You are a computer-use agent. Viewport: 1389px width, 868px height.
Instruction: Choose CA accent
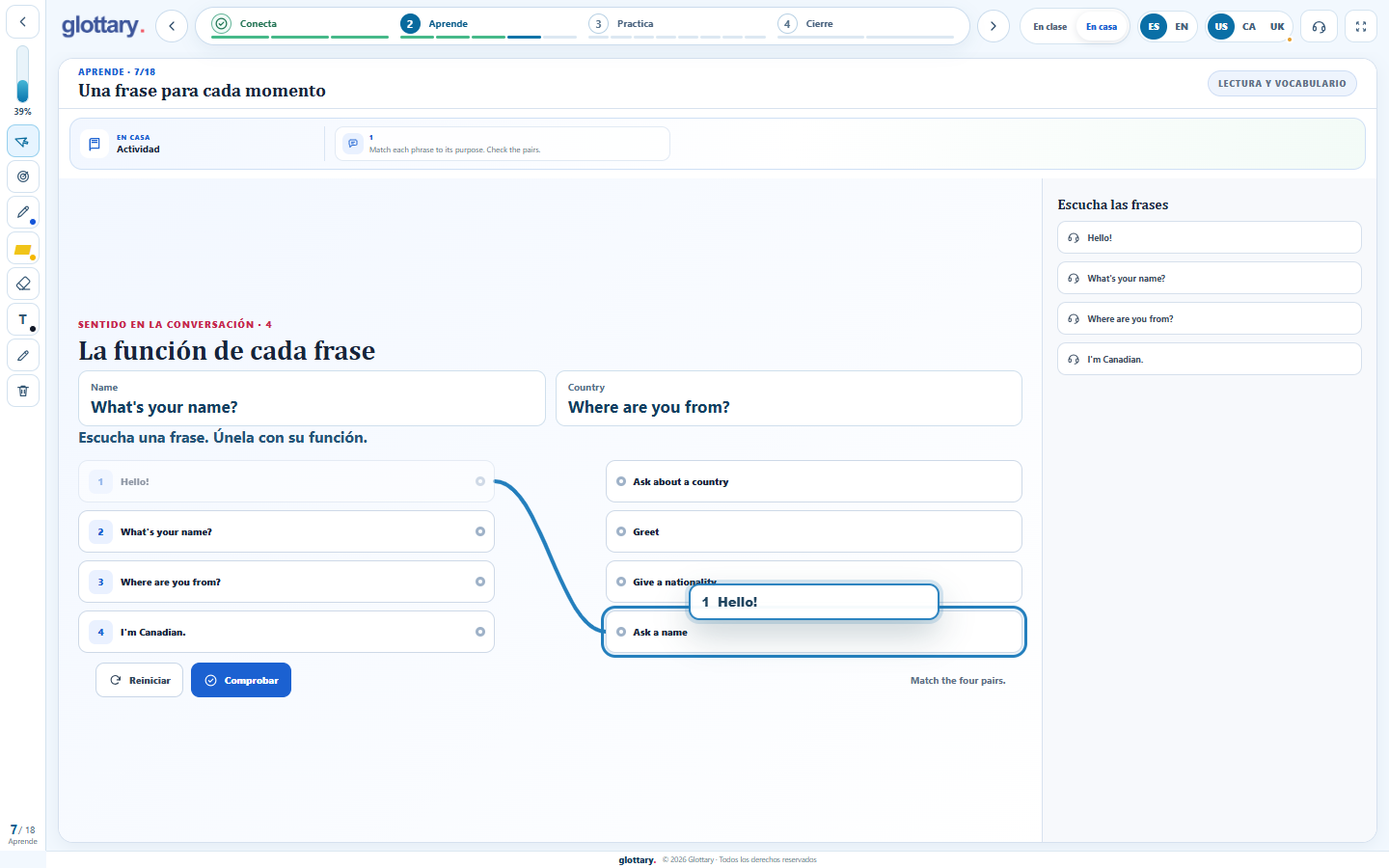point(1249,26)
